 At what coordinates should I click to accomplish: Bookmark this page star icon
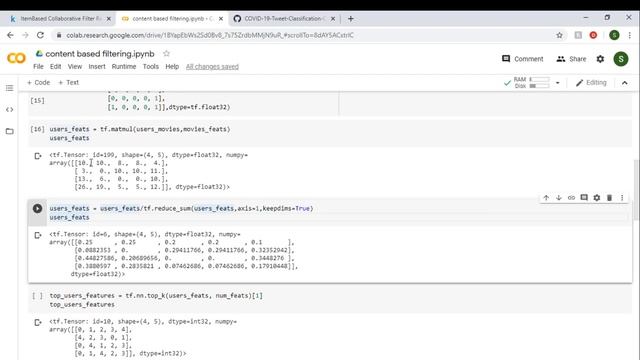pyautogui.click(x=559, y=35)
